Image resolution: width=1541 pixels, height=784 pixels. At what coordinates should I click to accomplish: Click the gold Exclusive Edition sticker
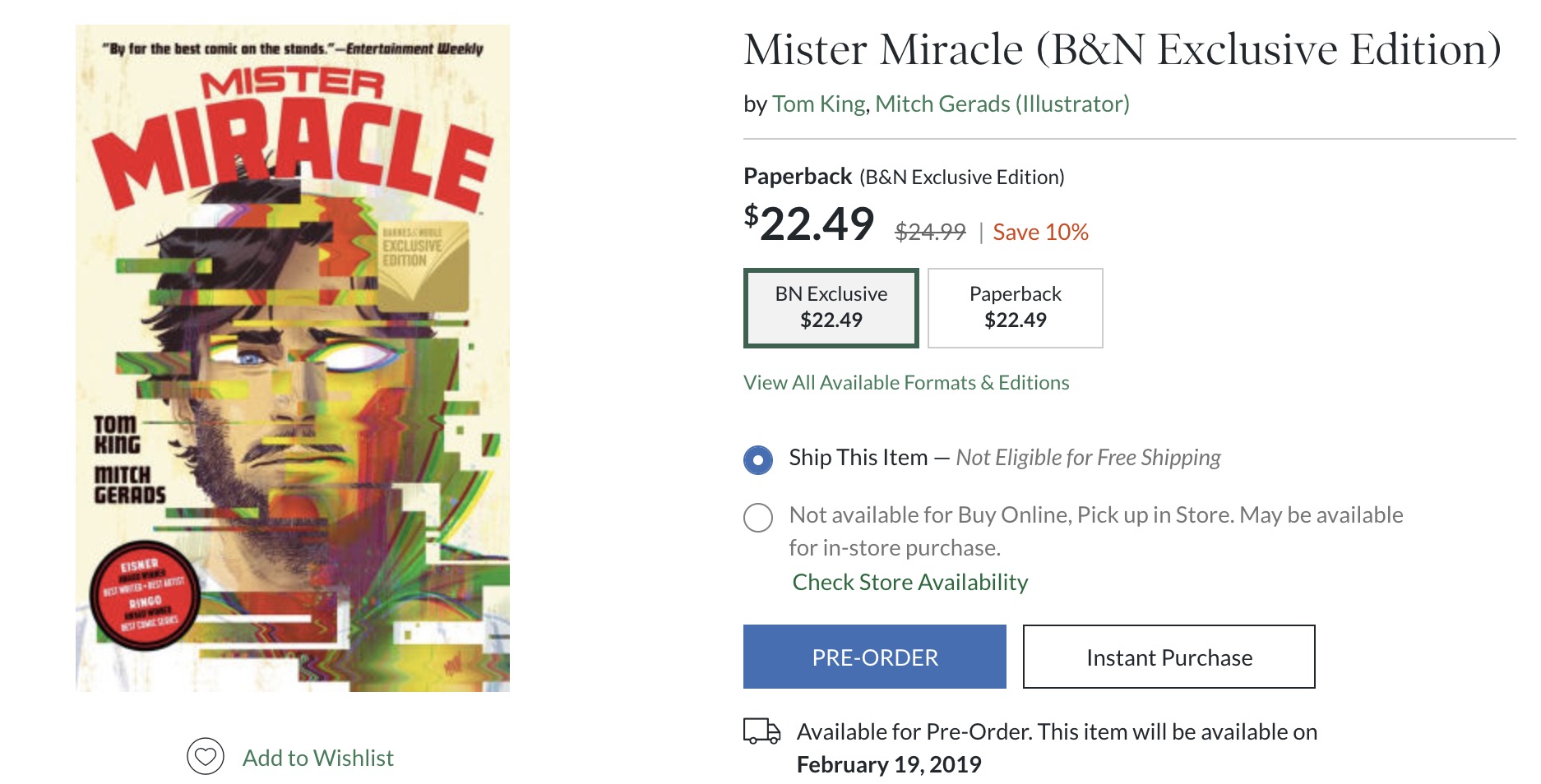(x=422, y=263)
